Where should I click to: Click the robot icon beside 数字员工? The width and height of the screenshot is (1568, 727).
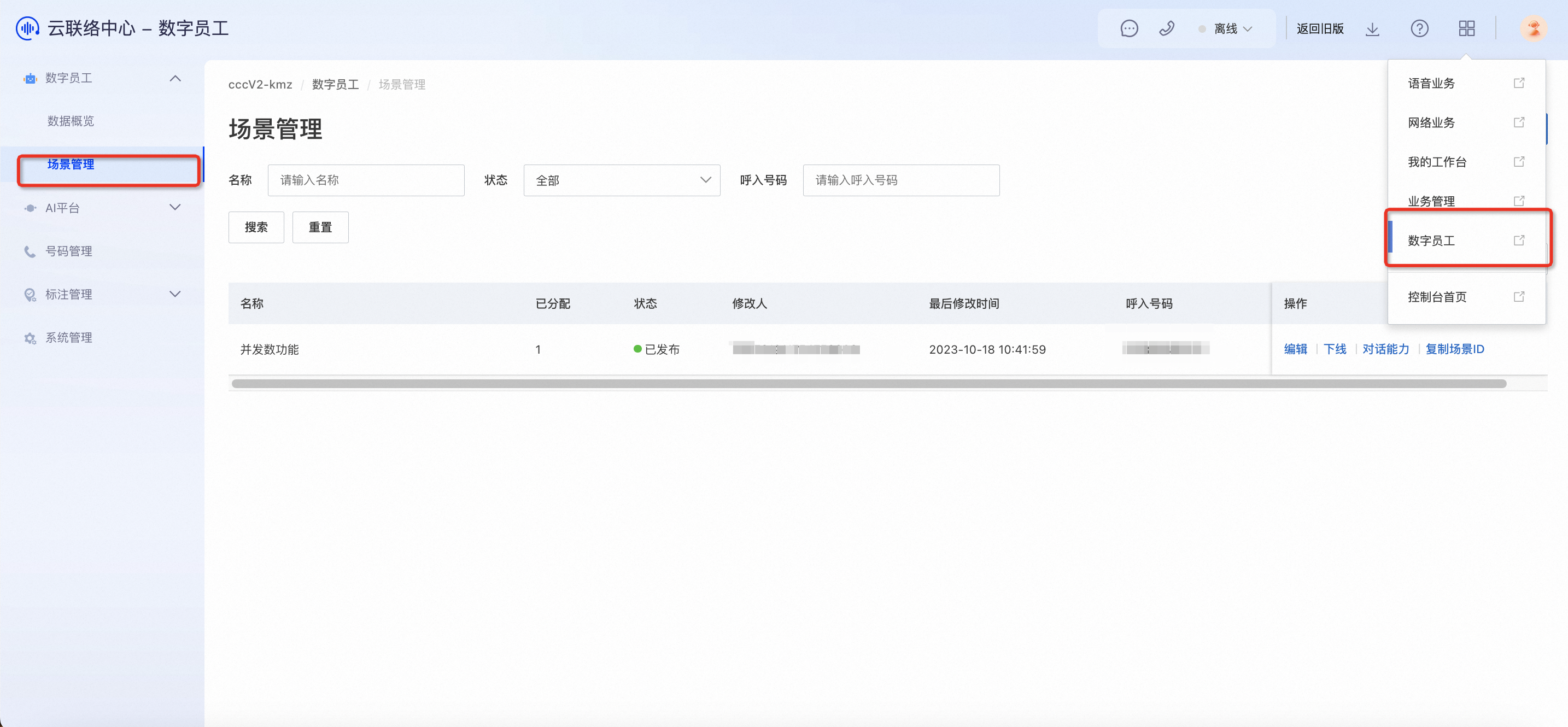tap(30, 78)
